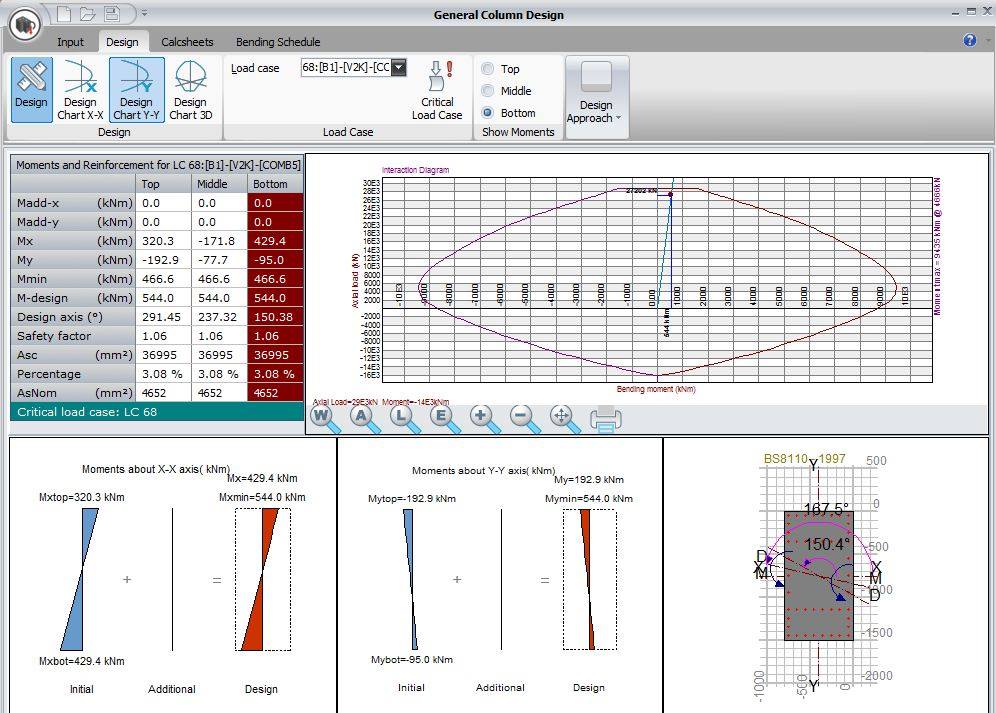
Task: Zoom out on interaction diagram
Action: click(524, 419)
